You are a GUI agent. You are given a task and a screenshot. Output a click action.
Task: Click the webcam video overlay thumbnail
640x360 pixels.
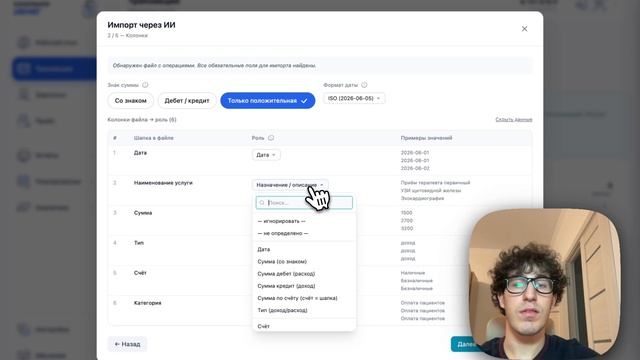545,284
